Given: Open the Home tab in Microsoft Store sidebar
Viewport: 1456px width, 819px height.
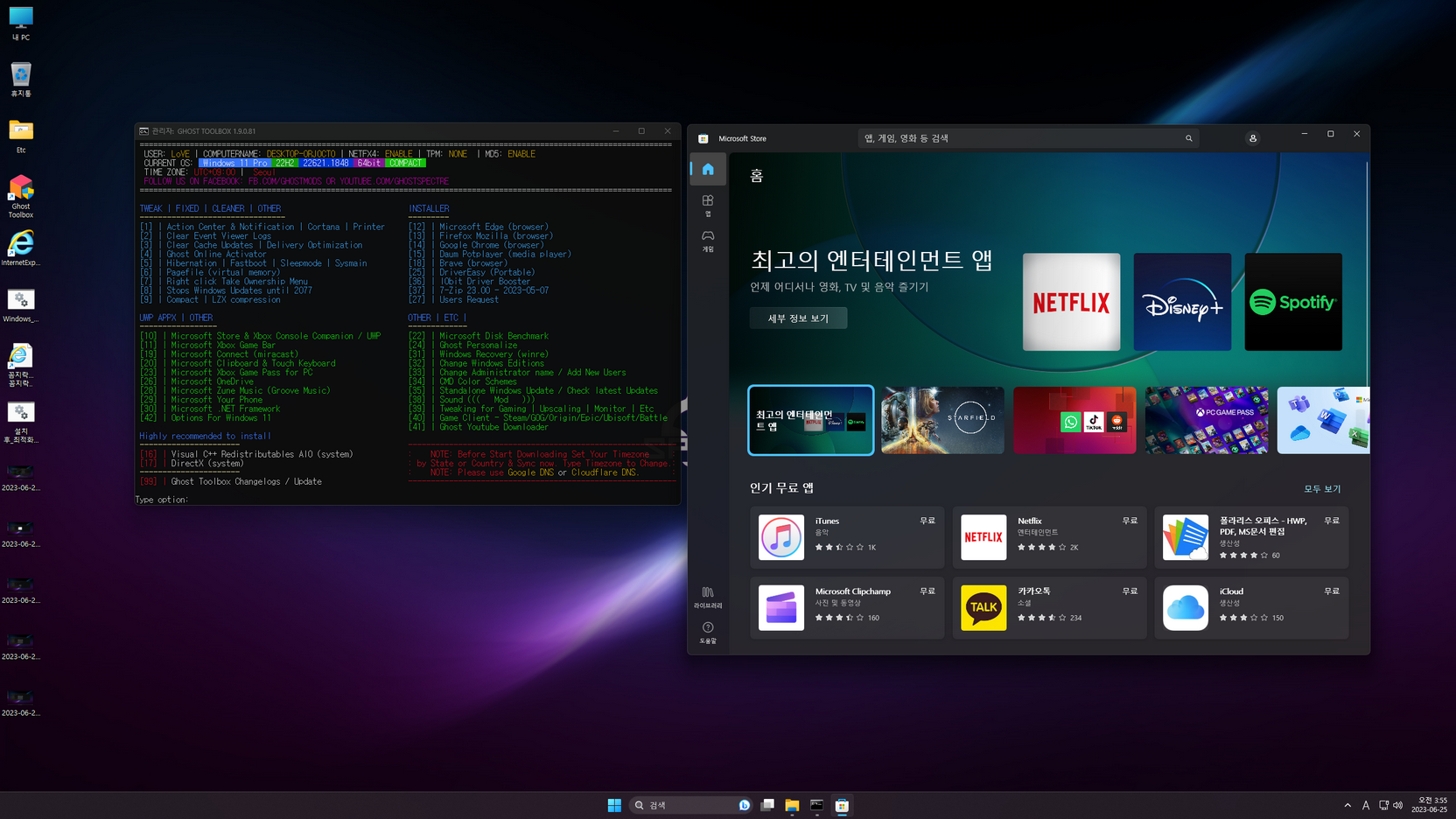Looking at the screenshot, I should [x=708, y=169].
